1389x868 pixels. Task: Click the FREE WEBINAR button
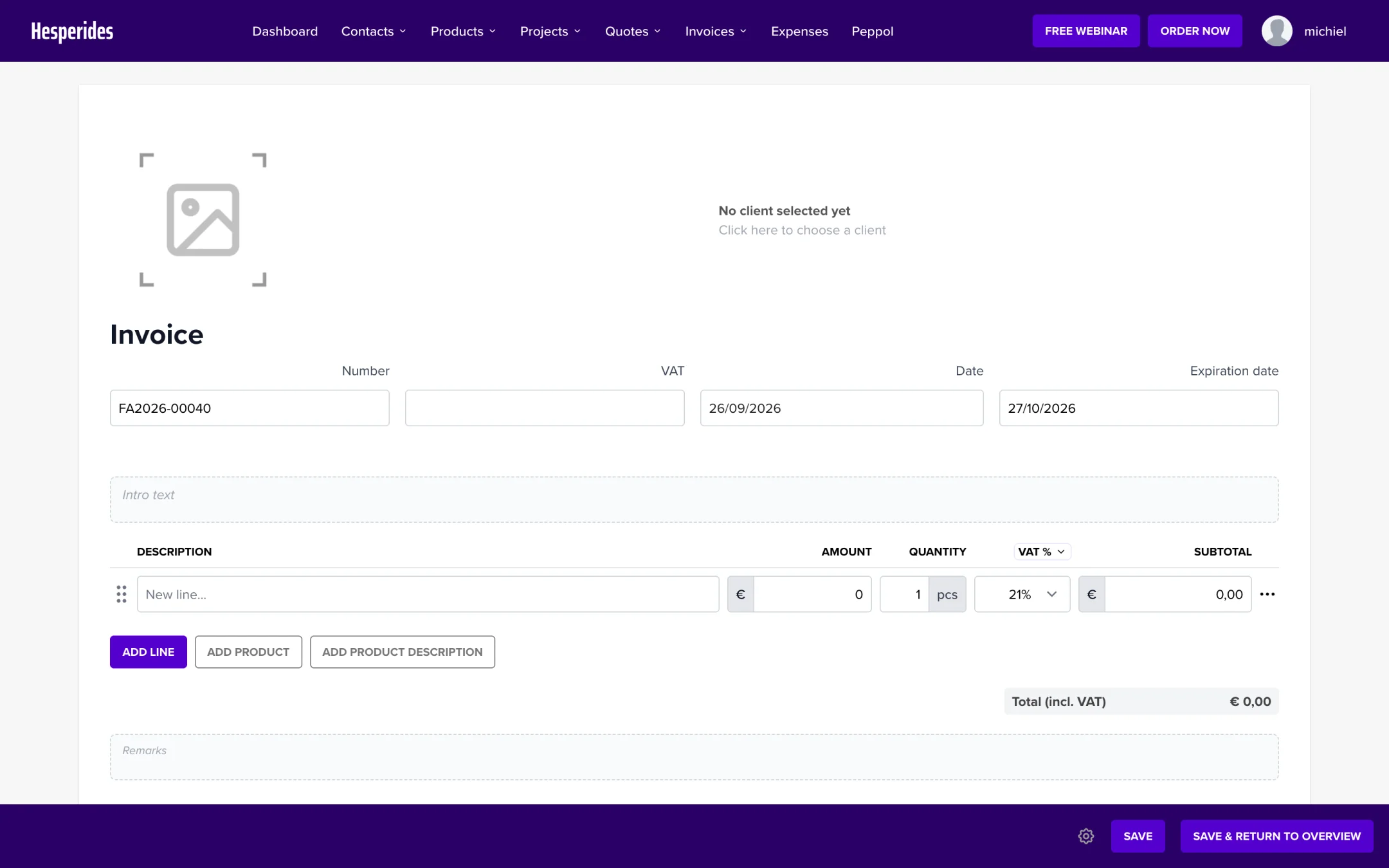(x=1086, y=31)
